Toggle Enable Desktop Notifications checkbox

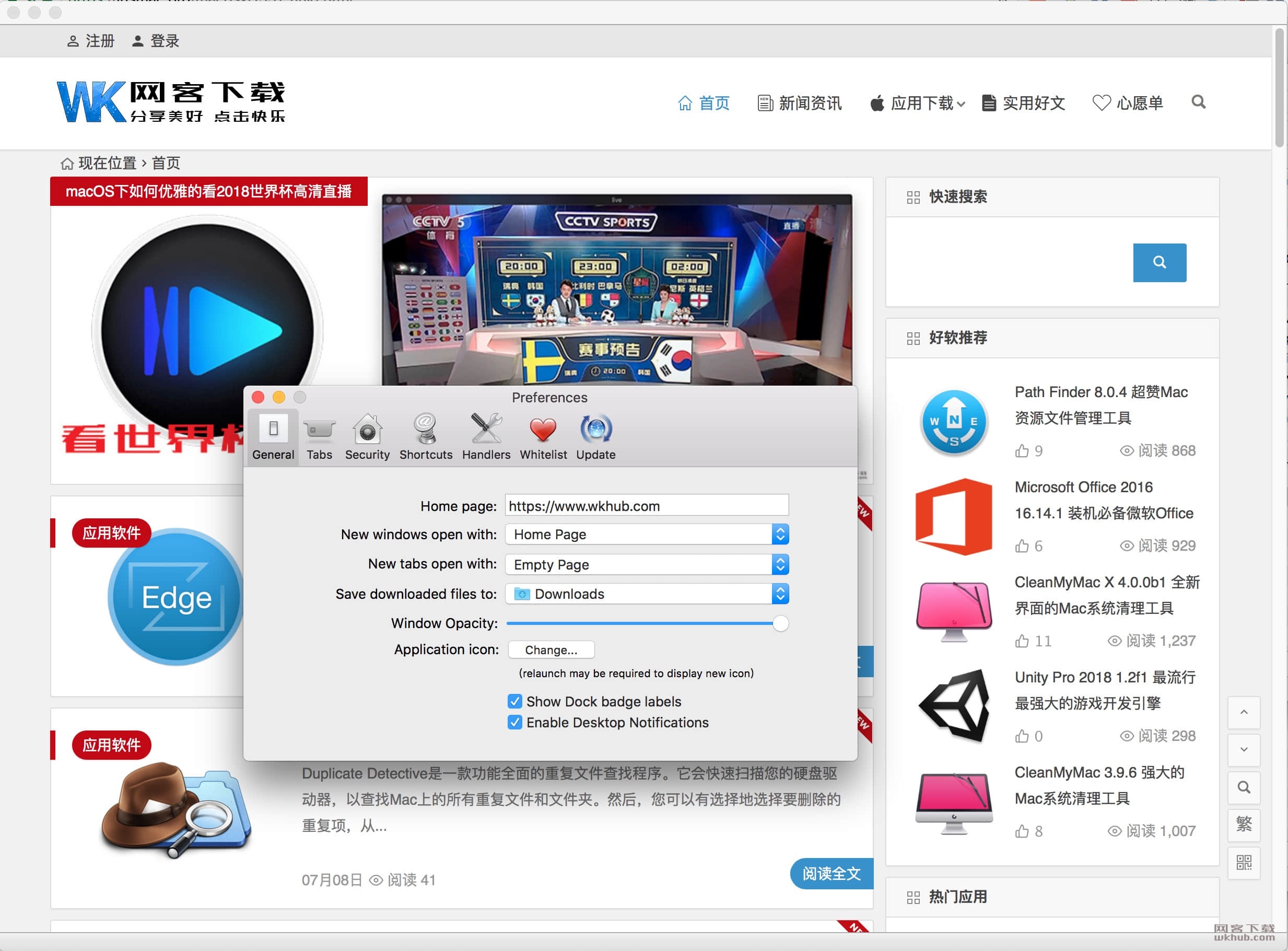[515, 722]
